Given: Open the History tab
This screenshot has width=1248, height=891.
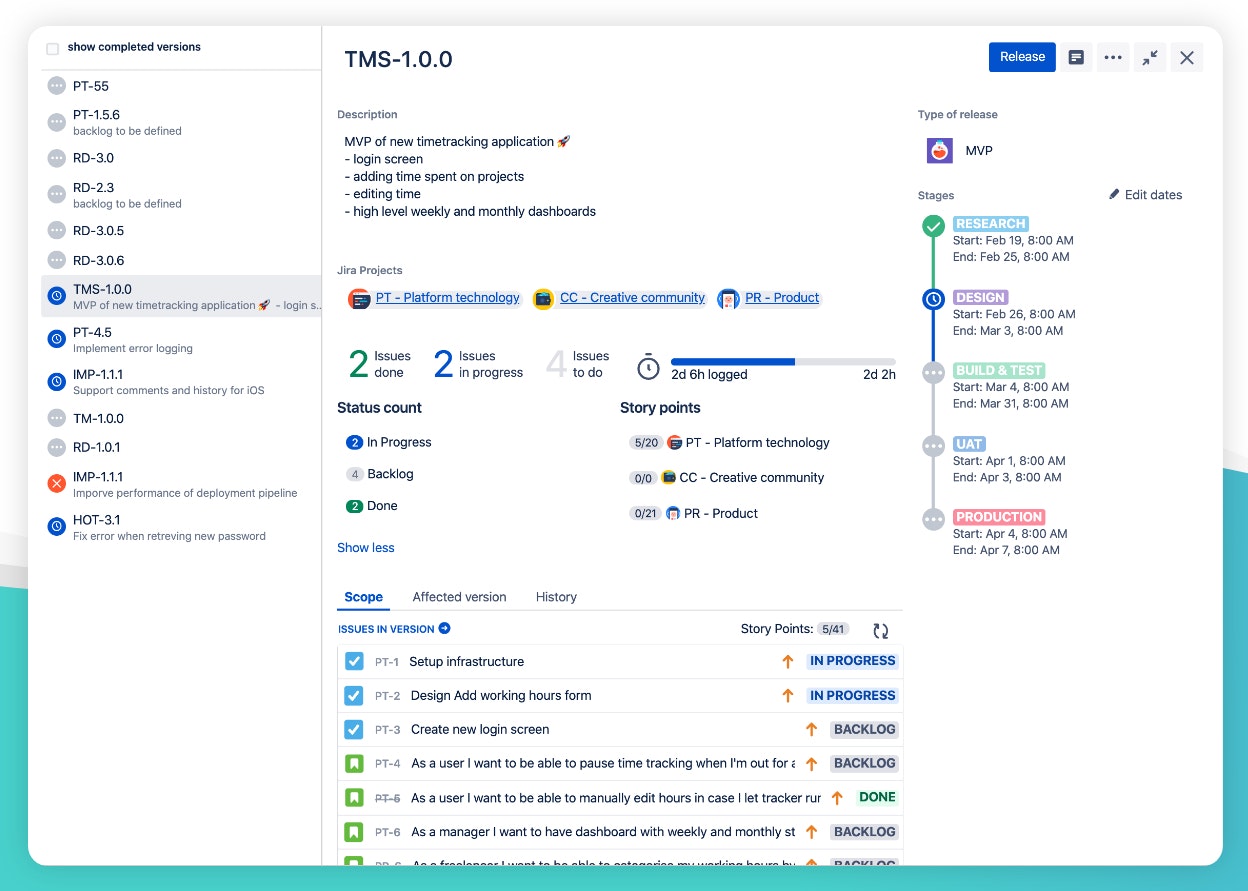Looking at the screenshot, I should point(556,597).
